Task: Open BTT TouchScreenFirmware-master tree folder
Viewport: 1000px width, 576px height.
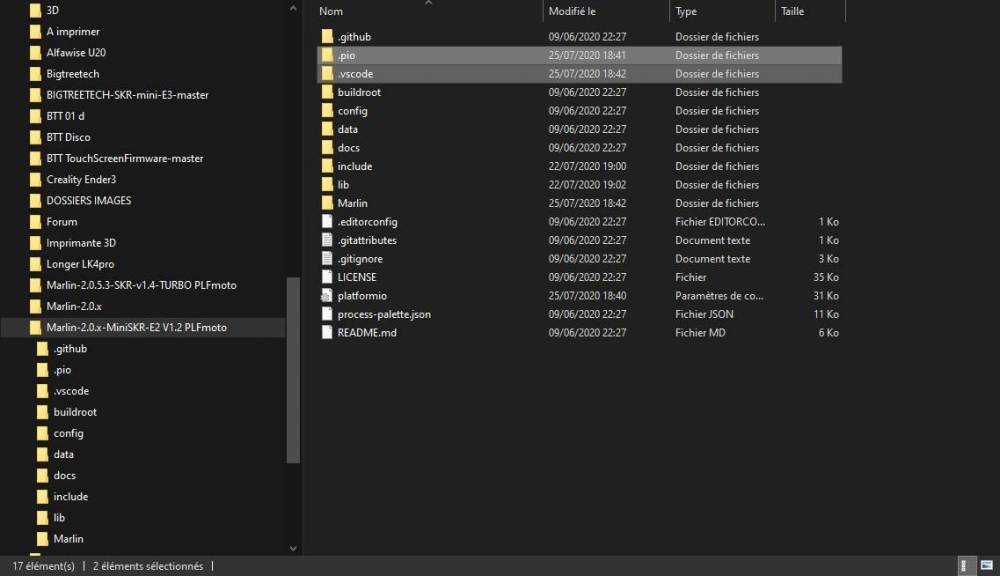Action: tap(125, 158)
